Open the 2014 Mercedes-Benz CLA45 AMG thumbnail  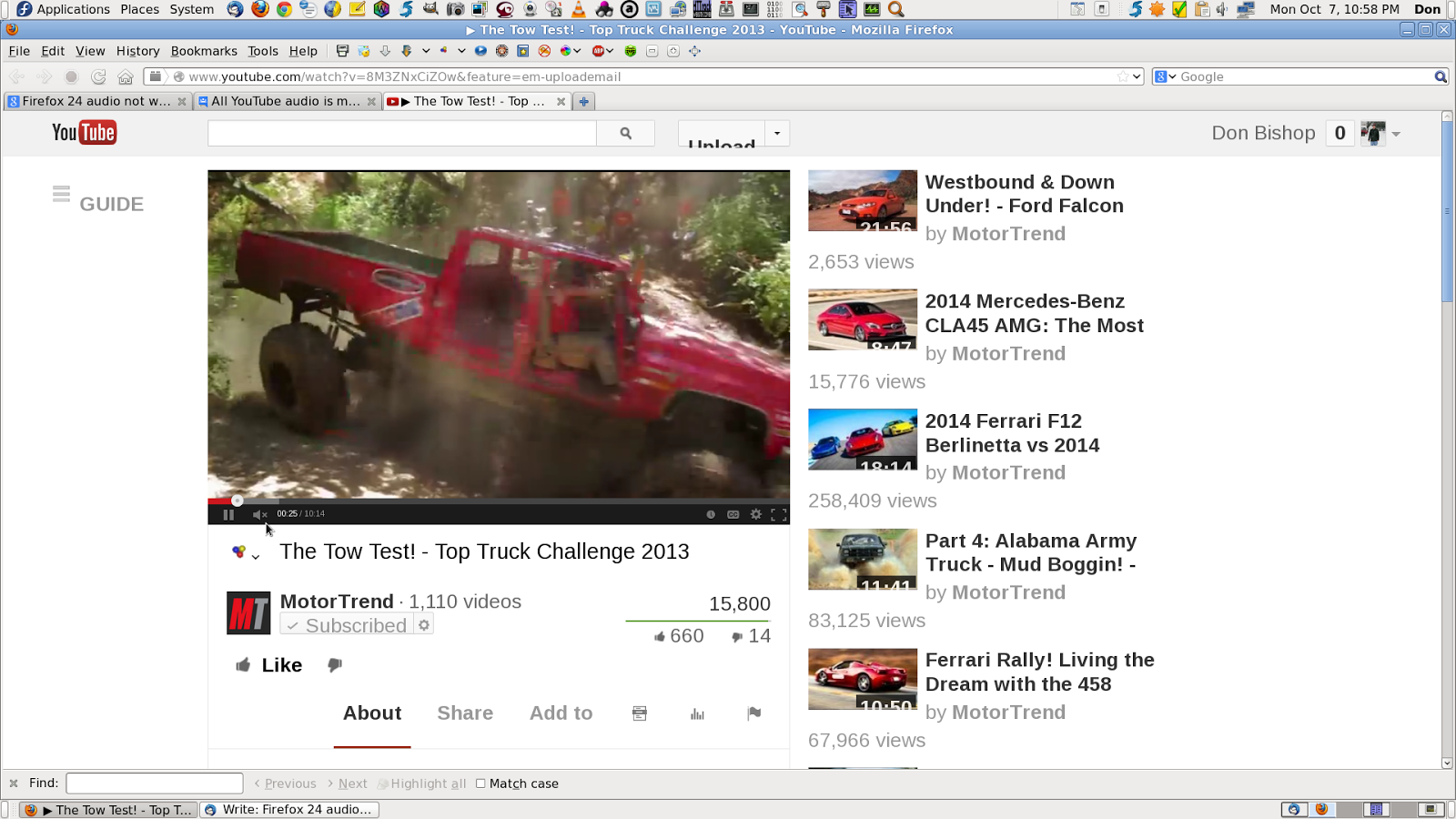tap(863, 319)
